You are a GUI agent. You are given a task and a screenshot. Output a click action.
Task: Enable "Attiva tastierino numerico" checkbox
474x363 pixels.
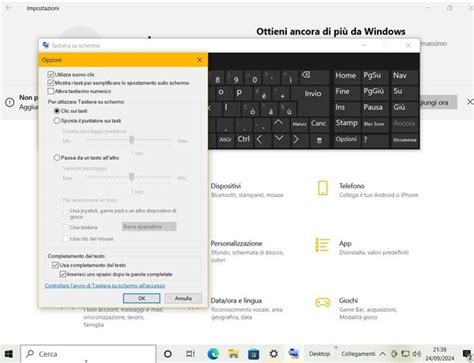51,91
